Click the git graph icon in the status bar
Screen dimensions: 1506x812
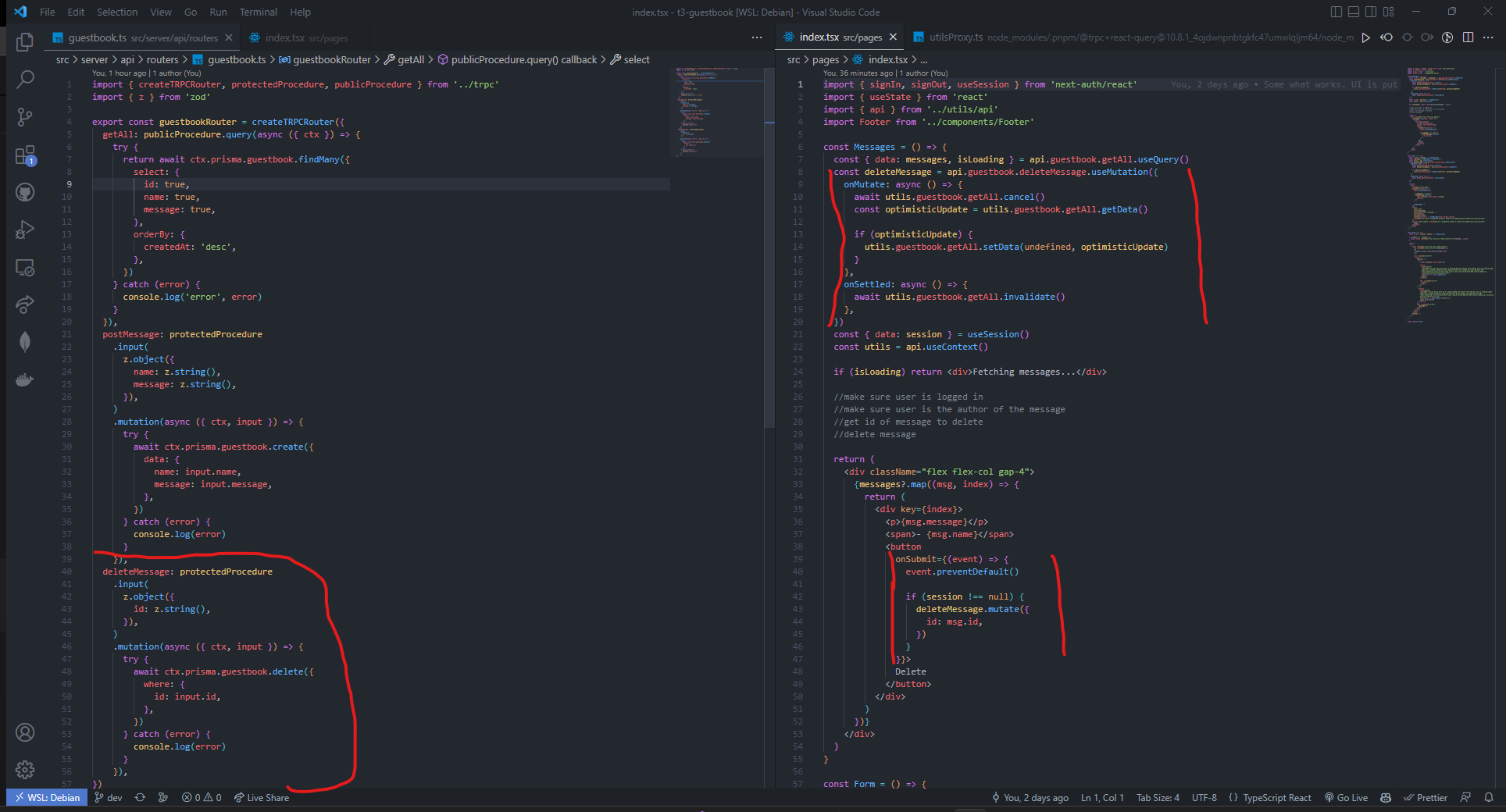[x=163, y=798]
